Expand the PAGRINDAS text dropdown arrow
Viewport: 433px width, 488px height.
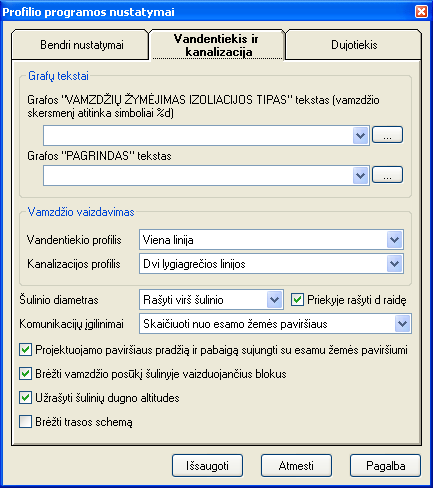tap(360, 176)
